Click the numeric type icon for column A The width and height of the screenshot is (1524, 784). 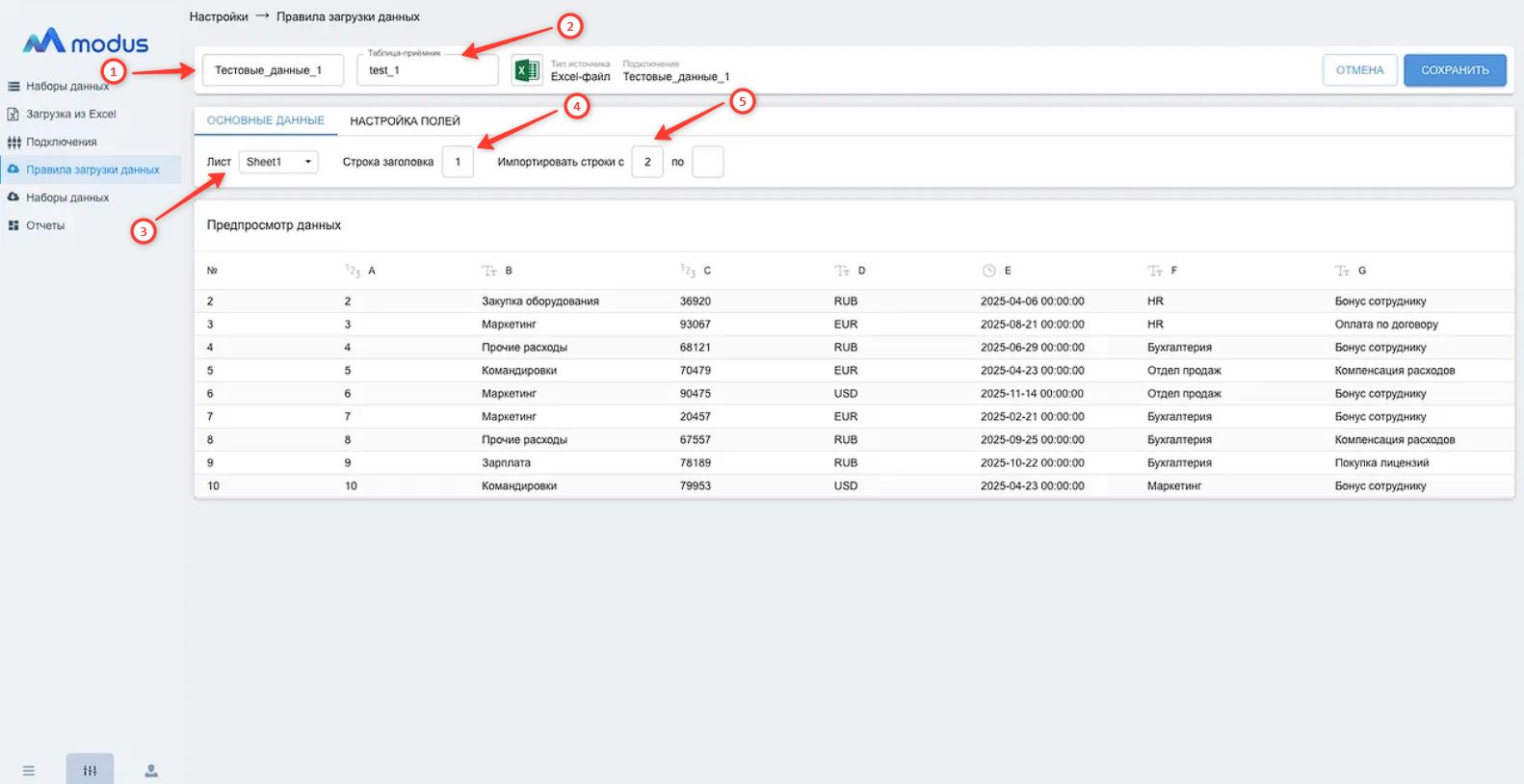[353, 271]
